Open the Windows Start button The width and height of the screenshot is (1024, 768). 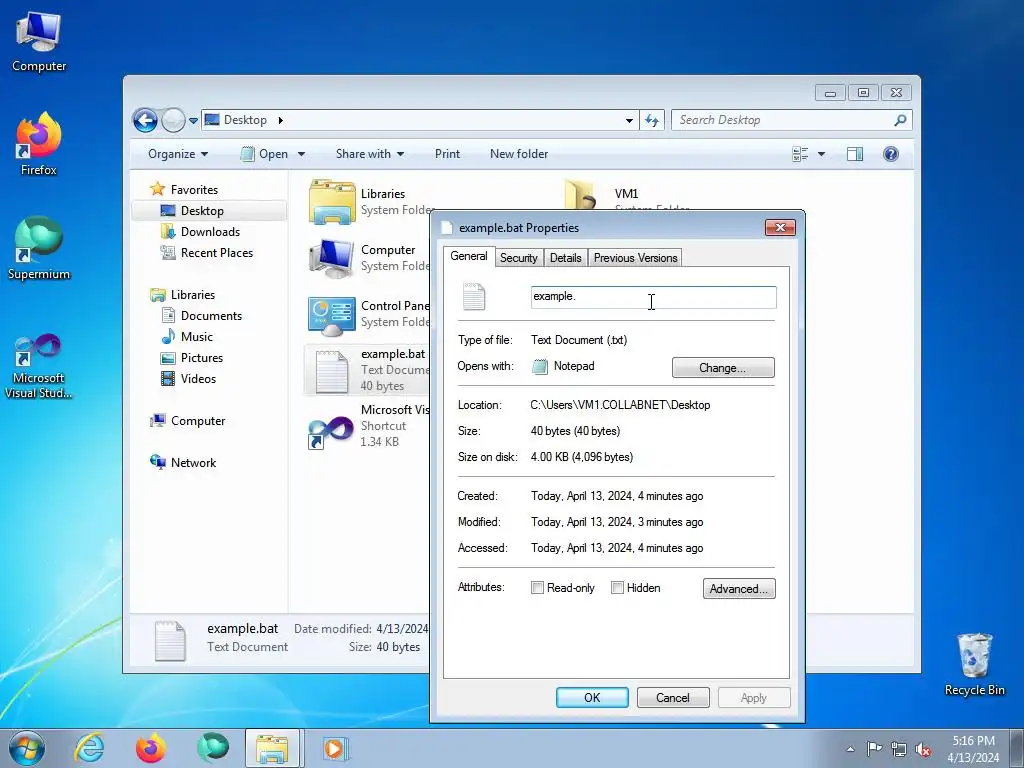click(x=27, y=748)
